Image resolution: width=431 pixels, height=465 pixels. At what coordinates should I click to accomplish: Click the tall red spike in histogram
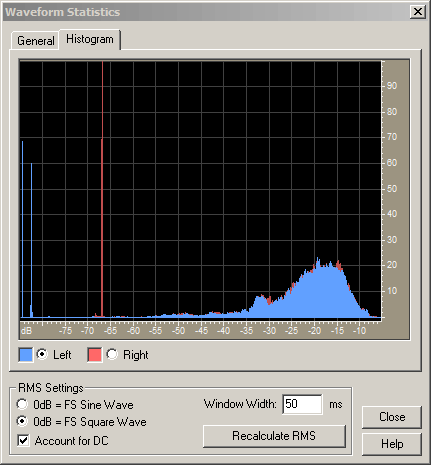[x=102, y=189]
